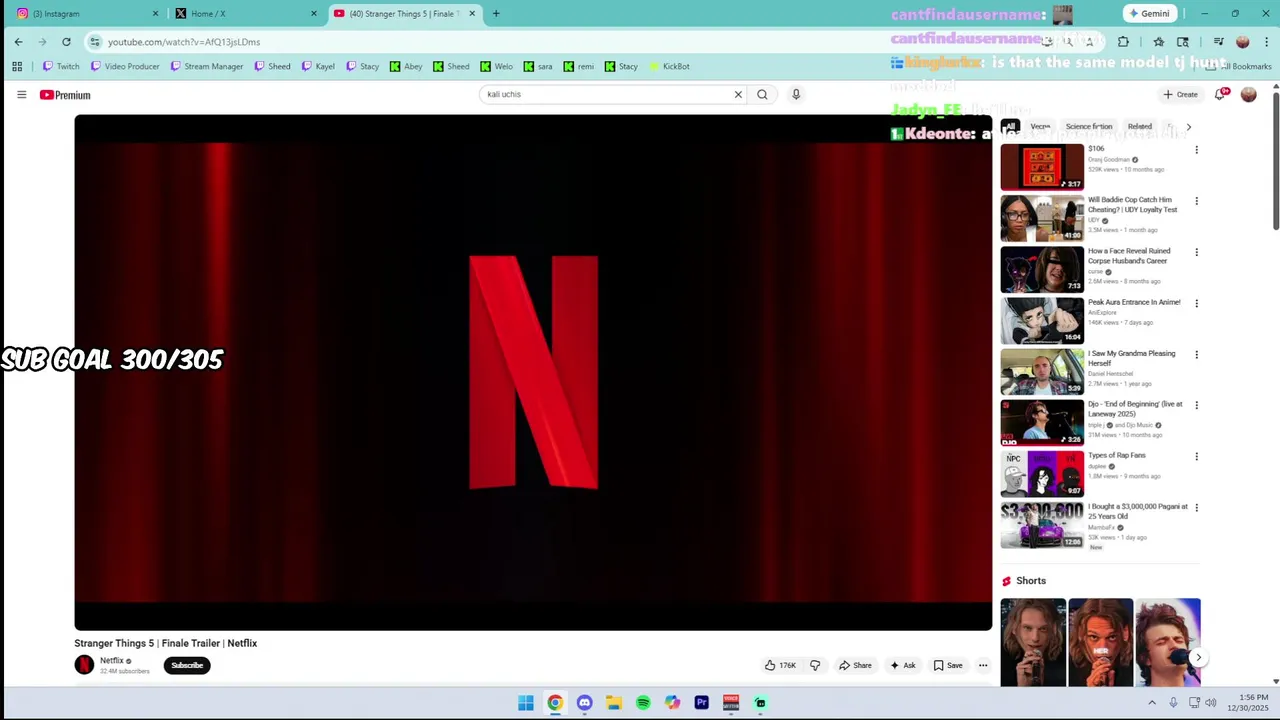The image size is (1280, 720).
Task: Open Premiere Pro from the taskbar
Action: tap(702, 703)
